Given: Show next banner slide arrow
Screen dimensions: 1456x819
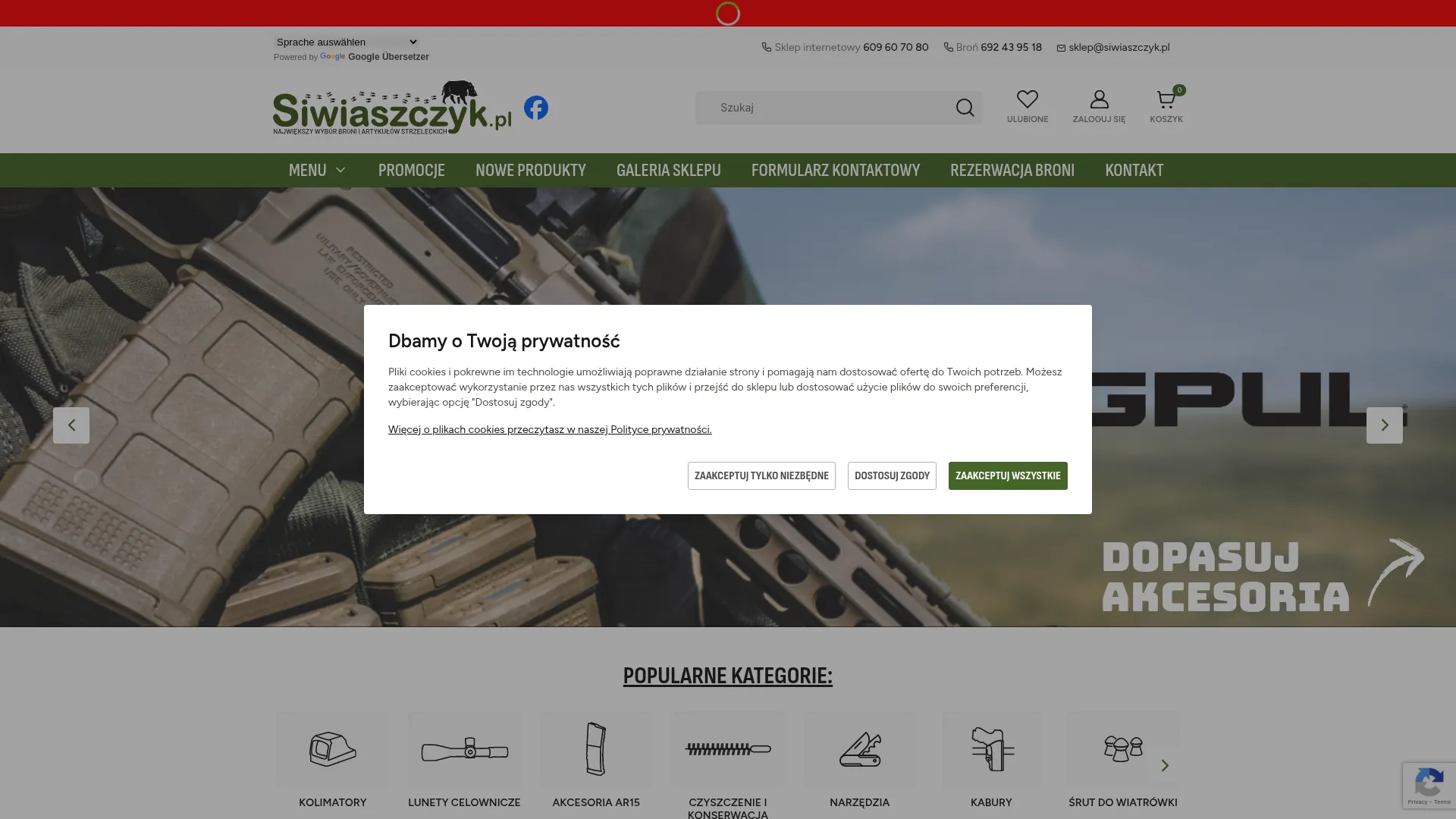Looking at the screenshot, I should [x=1385, y=425].
